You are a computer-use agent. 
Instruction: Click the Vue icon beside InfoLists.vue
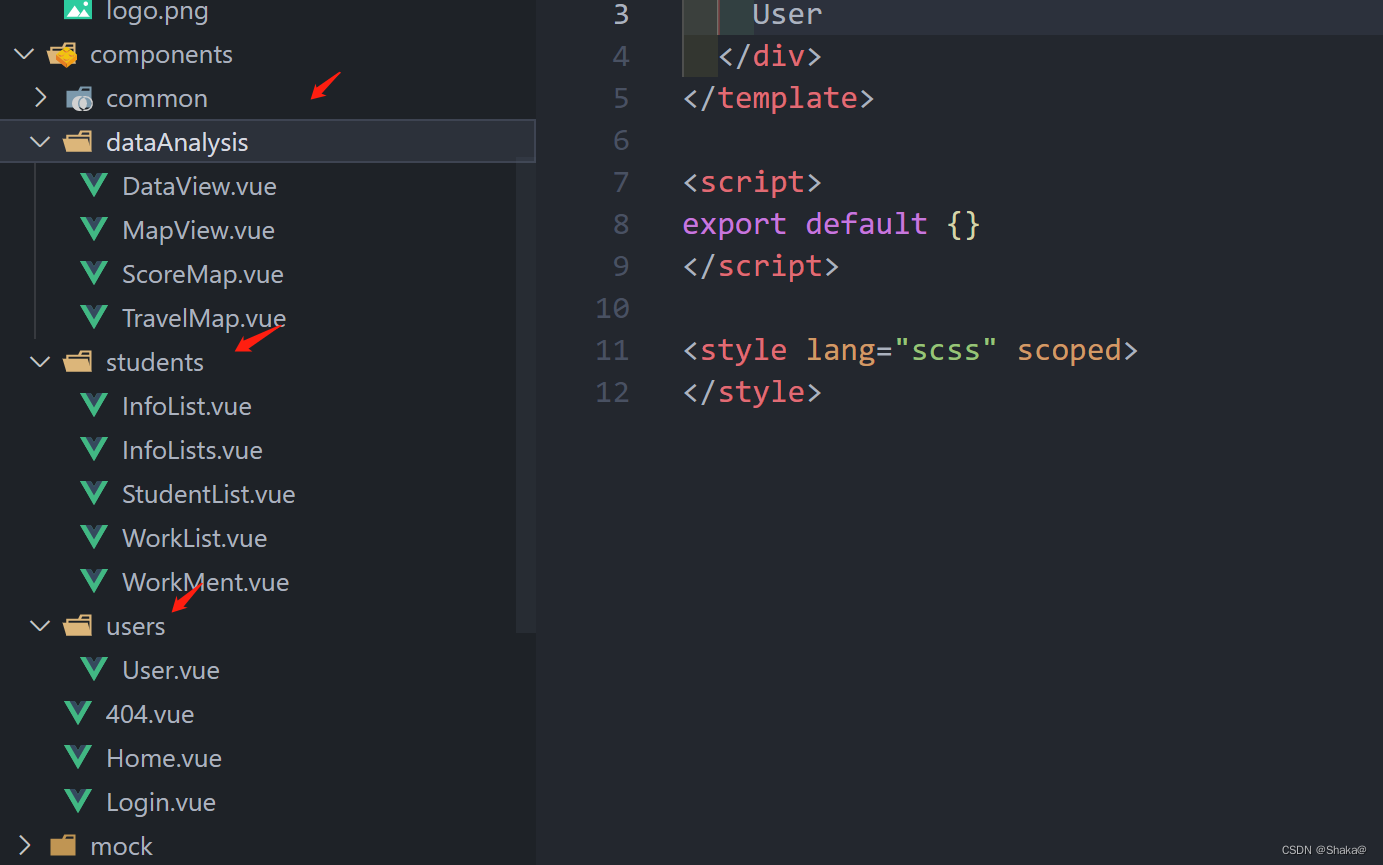(94, 450)
